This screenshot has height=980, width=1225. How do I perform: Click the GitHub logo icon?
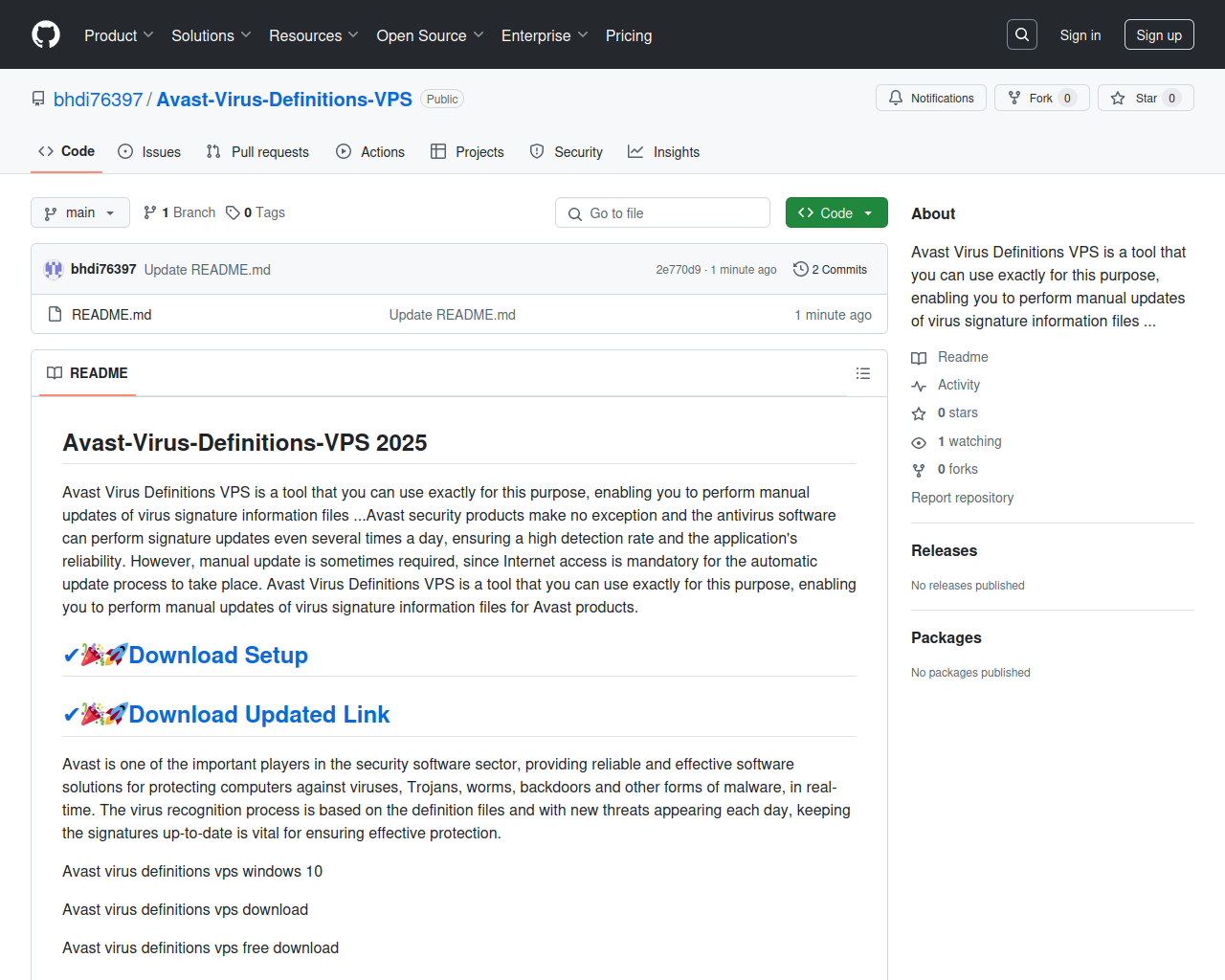pyautogui.click(x=46, y=34)
